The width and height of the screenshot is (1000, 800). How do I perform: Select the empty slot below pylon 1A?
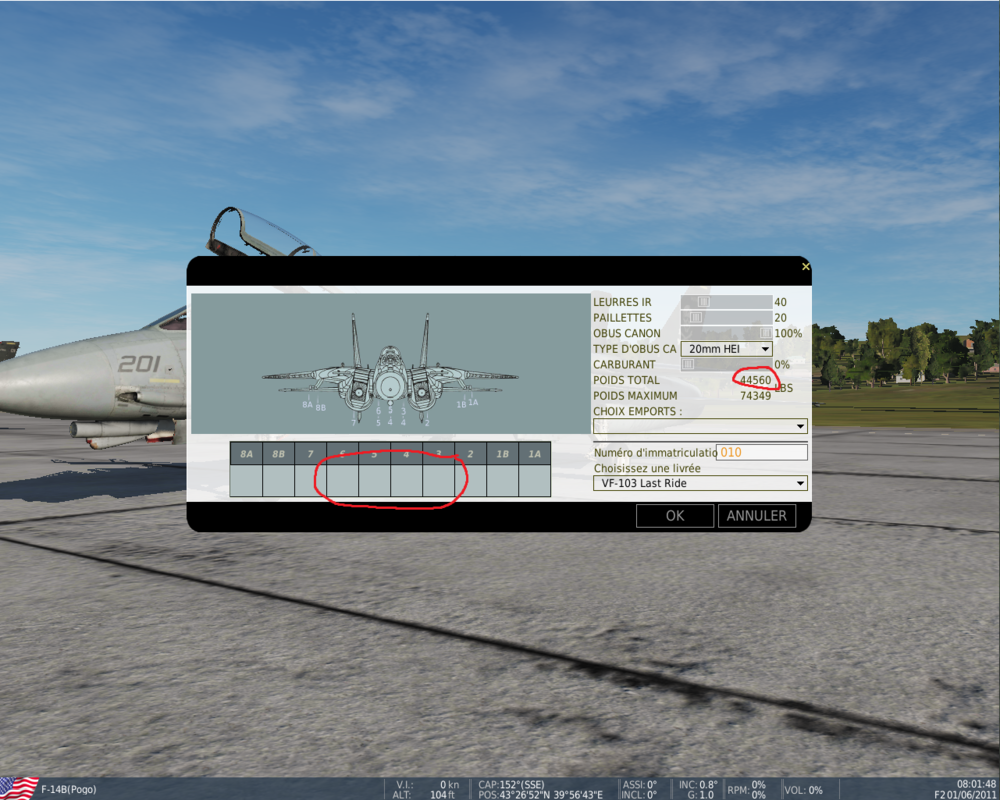534,480
